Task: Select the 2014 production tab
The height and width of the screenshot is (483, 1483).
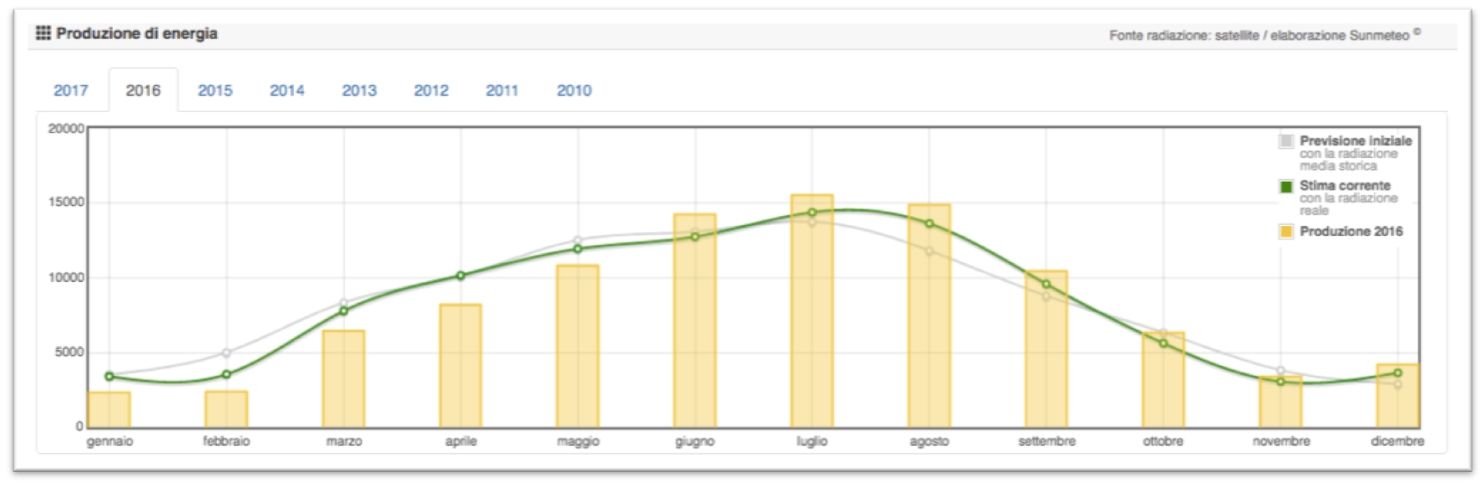Action: pyautogui.click(x=287, y=90)
